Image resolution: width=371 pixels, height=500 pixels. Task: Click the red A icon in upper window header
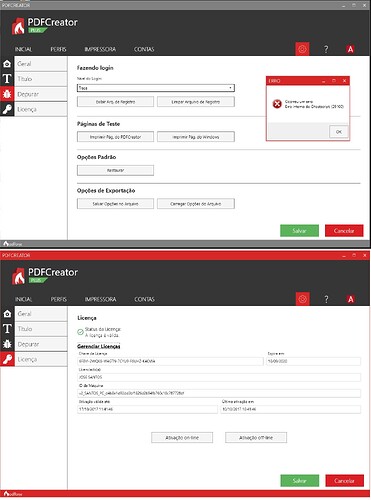point(350,49)
